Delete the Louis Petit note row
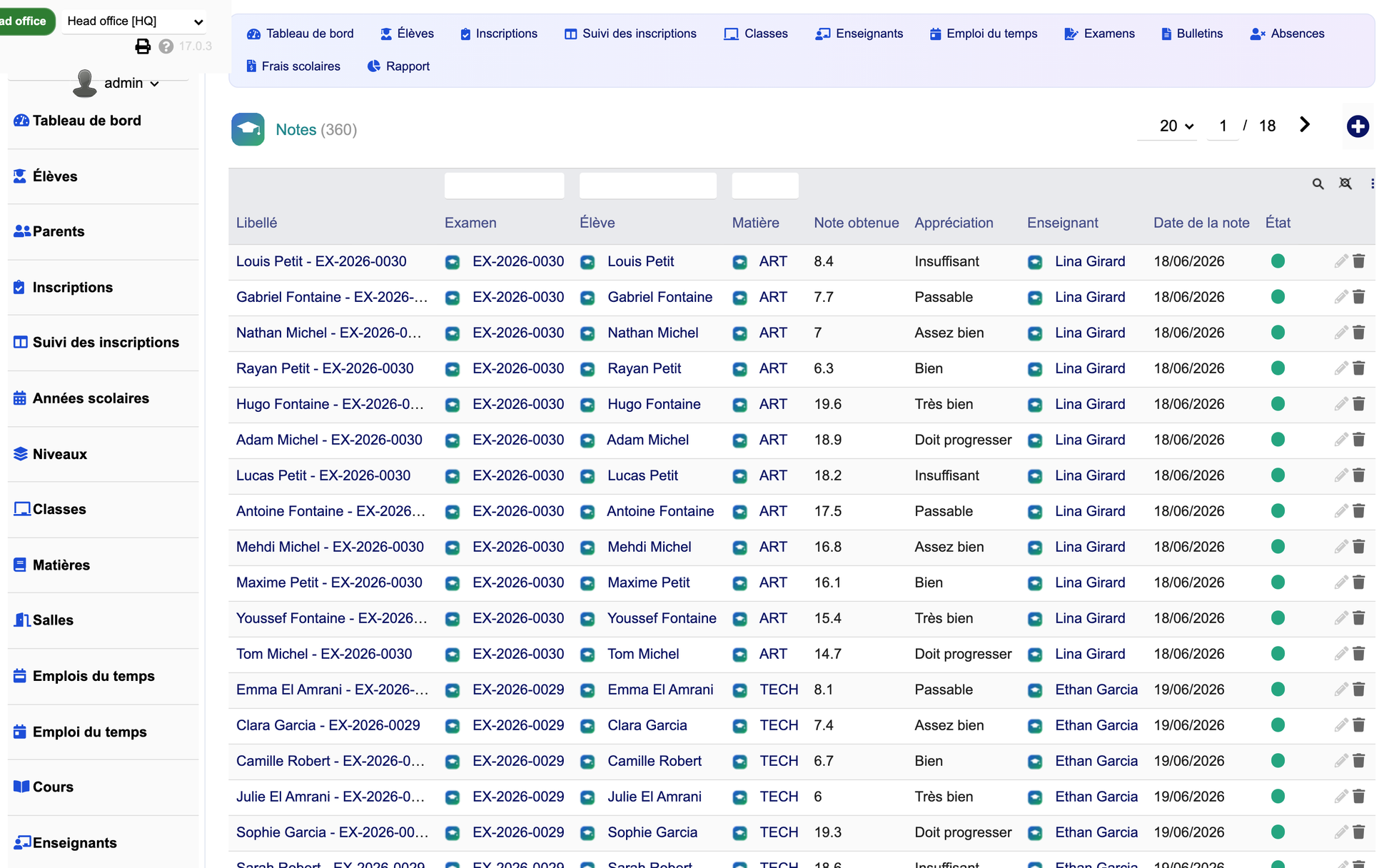 coord(1359,261)
